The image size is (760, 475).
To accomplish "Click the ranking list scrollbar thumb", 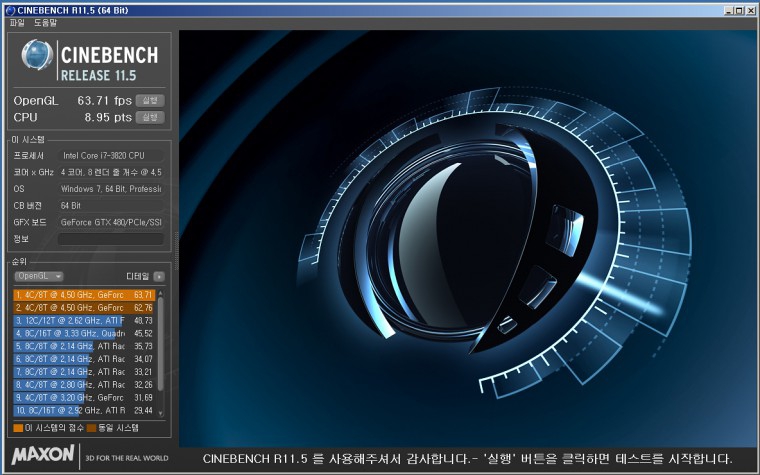I will 160,344.
